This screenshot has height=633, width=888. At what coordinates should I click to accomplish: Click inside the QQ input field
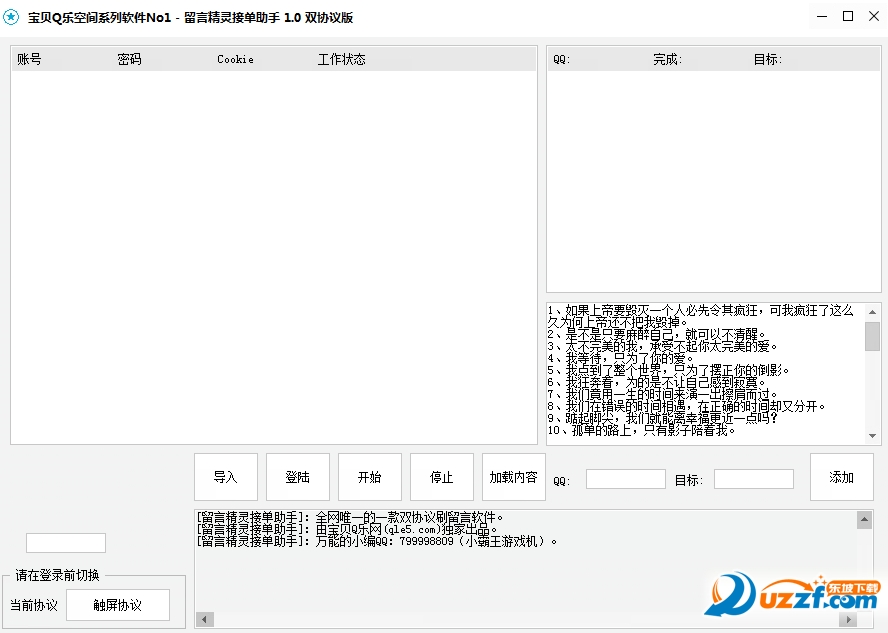[x=625, y=479]
